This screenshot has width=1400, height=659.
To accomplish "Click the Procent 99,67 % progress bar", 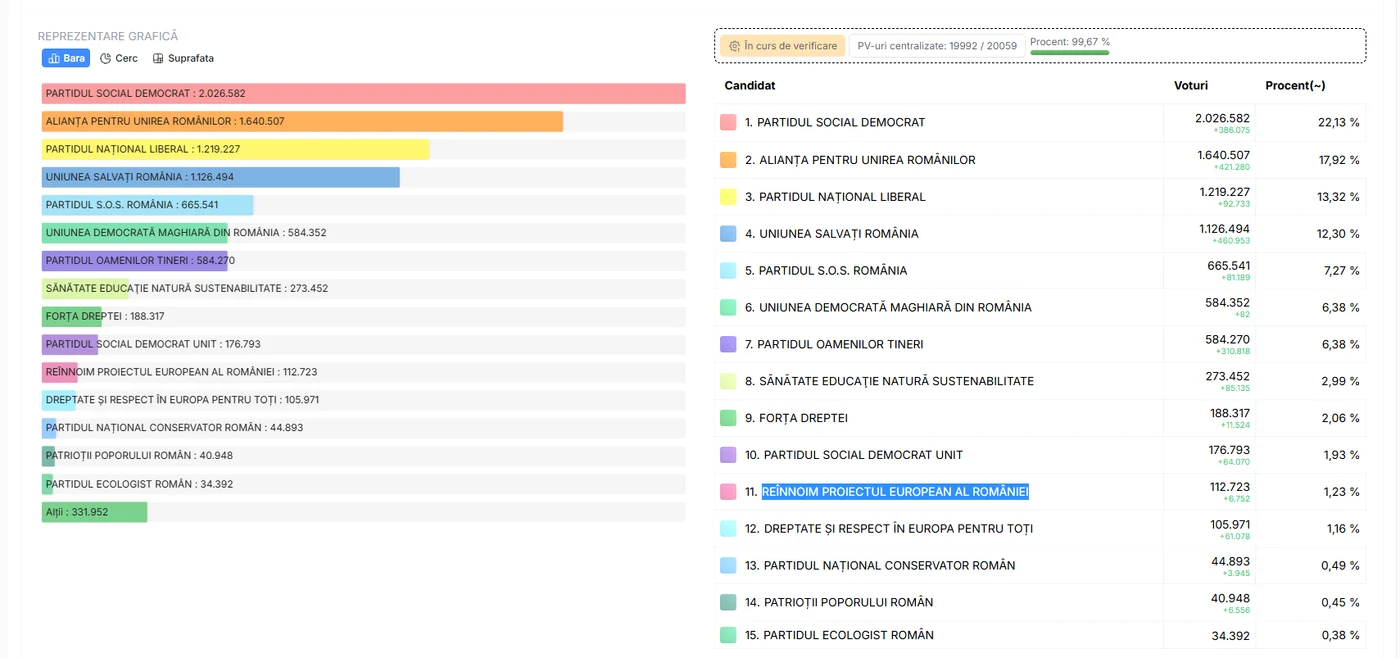I will click(1069, 52).
